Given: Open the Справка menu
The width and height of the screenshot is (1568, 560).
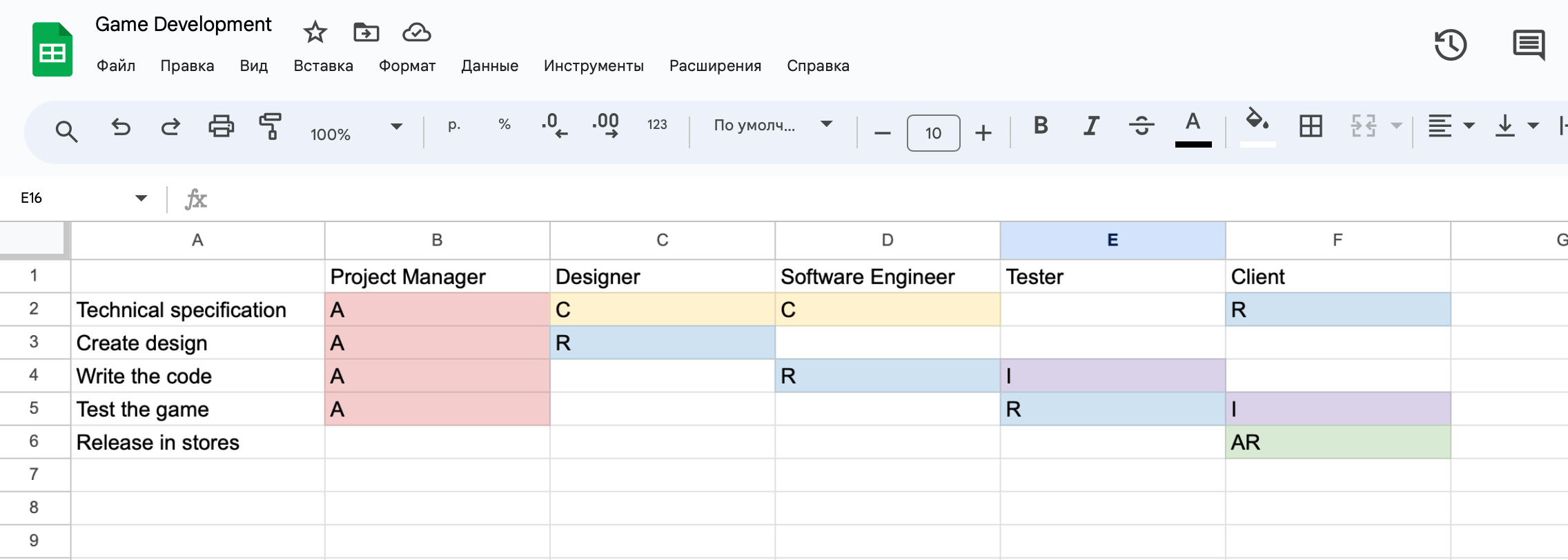Looking at the screenshot, I should tap(818, 66).
